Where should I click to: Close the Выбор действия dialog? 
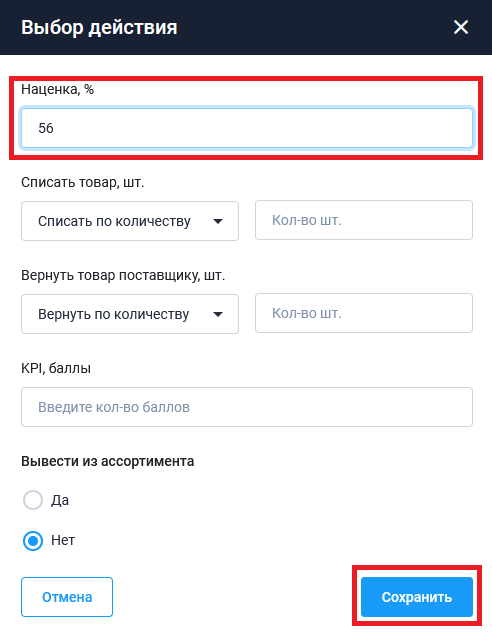[x=461, y=27]
